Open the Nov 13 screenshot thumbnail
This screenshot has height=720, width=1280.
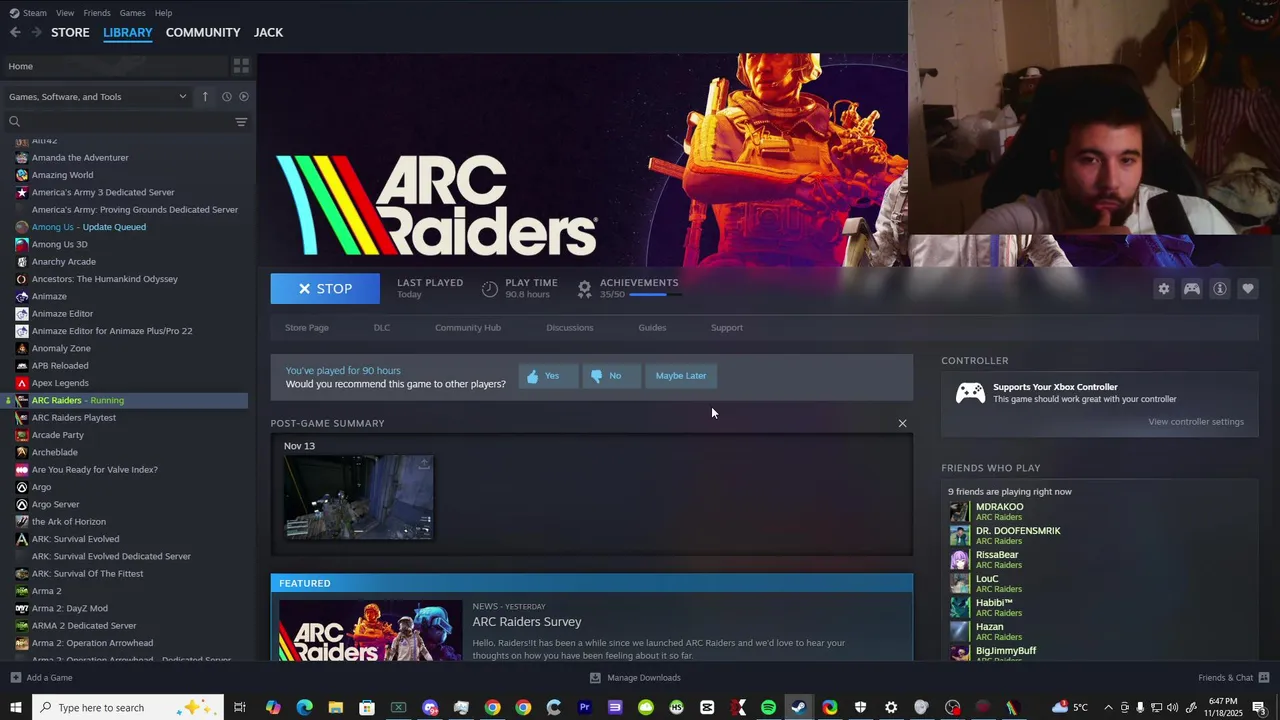358,497
